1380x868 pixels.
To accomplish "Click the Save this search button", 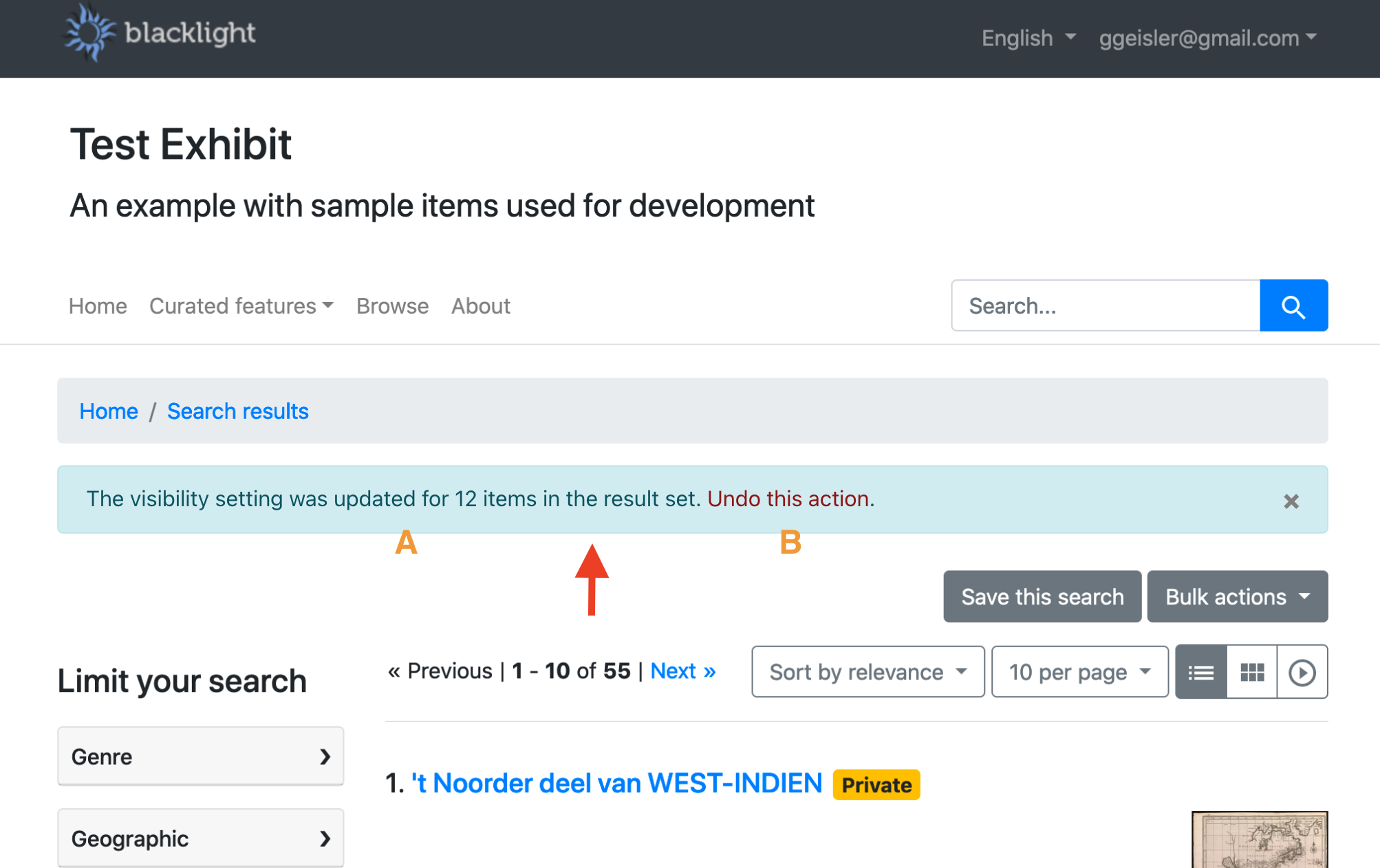I will point(1042,596).
